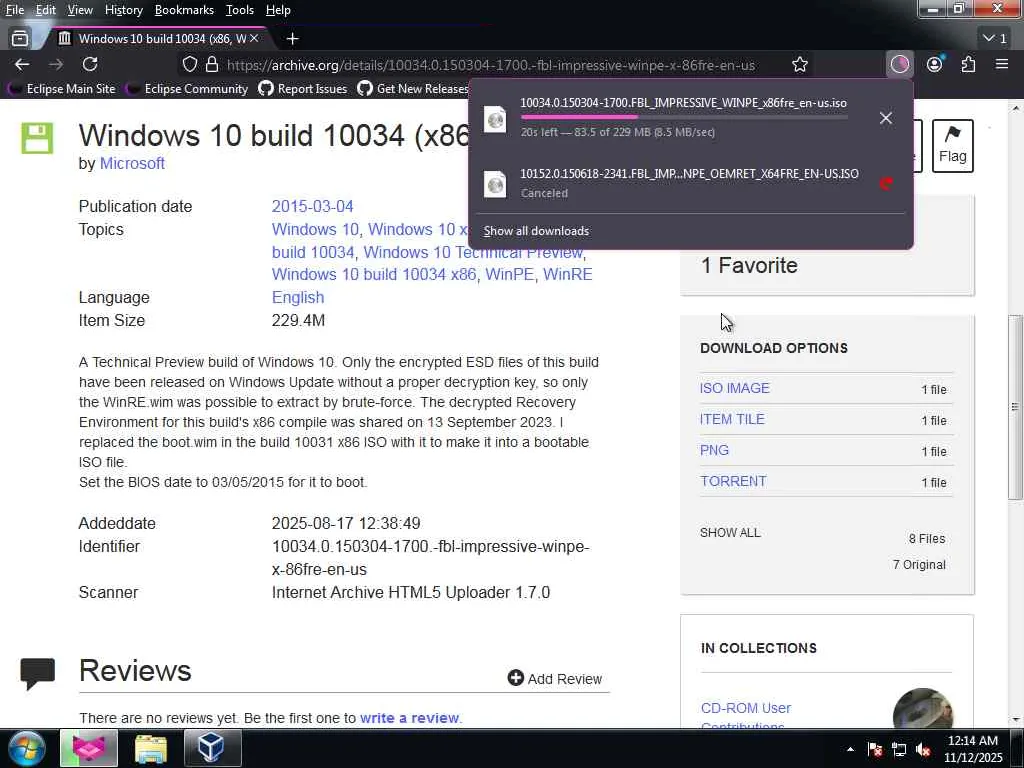Open Windows 10 build 10034 x86 topic

click(x=374, y=274)
